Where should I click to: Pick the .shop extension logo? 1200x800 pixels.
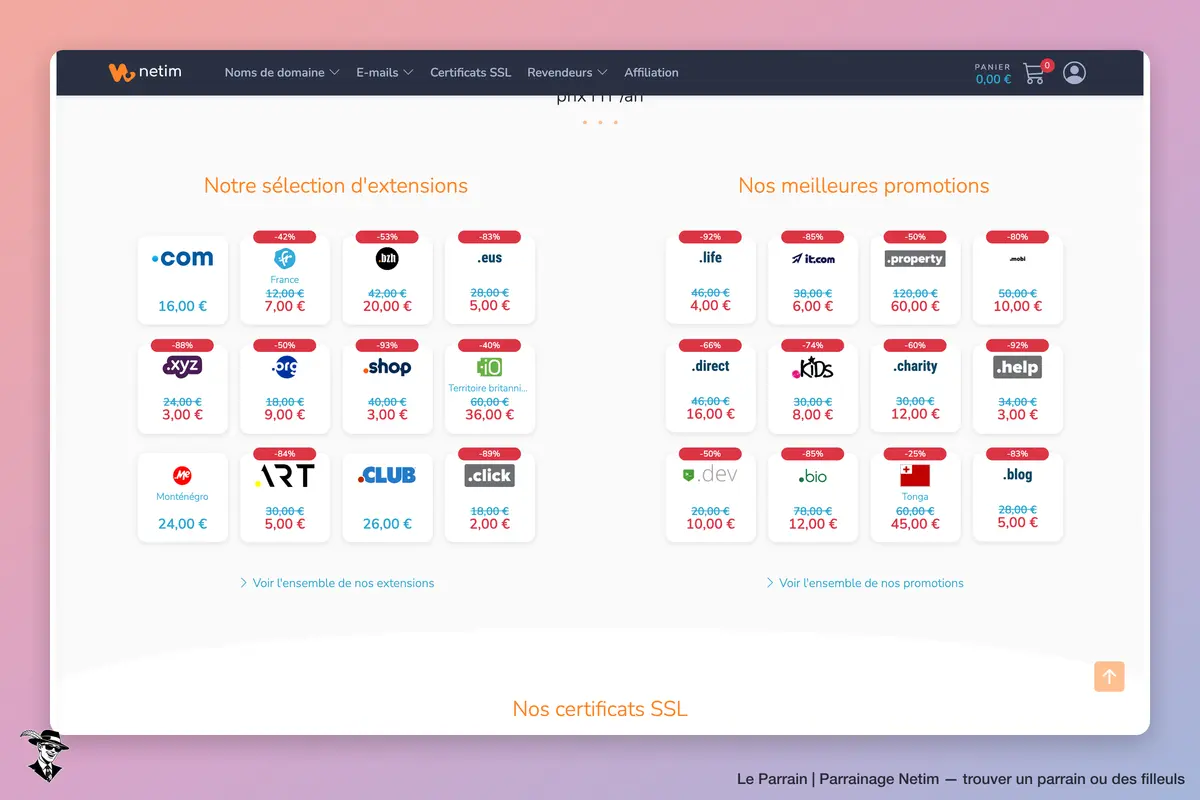(x=387, y=367)
